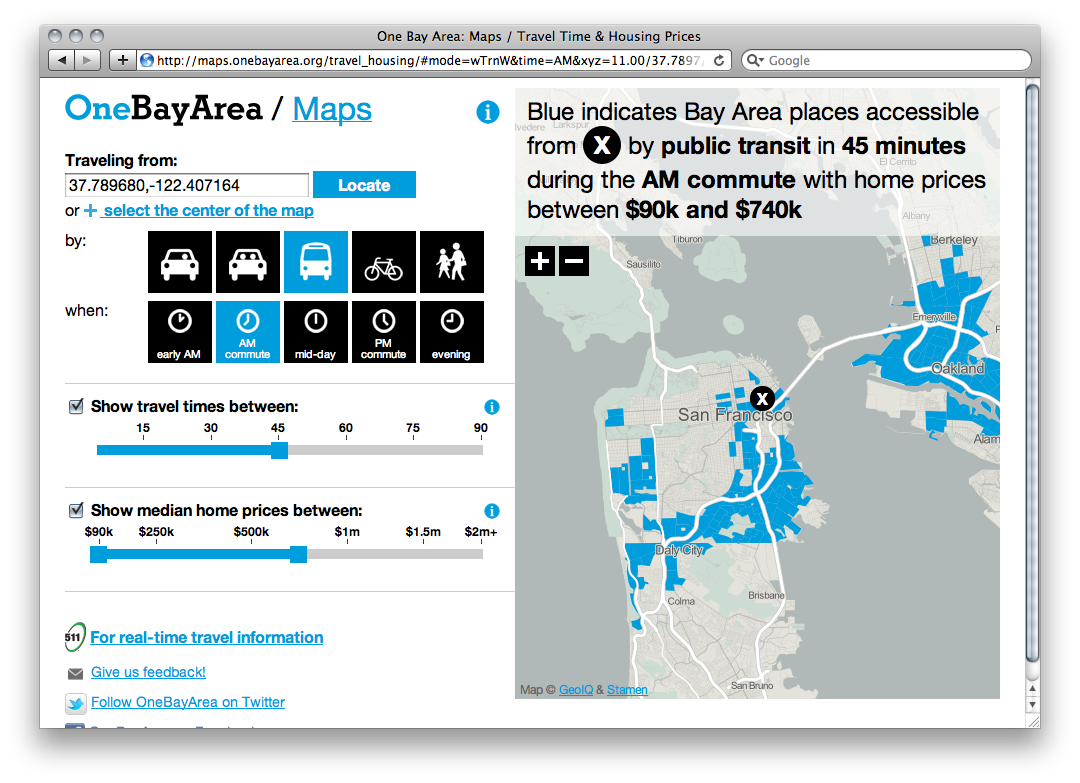Open the info tooltip beside the Maps header
The height and width of the screenshot is (783, 1080).
click(488, 112)
